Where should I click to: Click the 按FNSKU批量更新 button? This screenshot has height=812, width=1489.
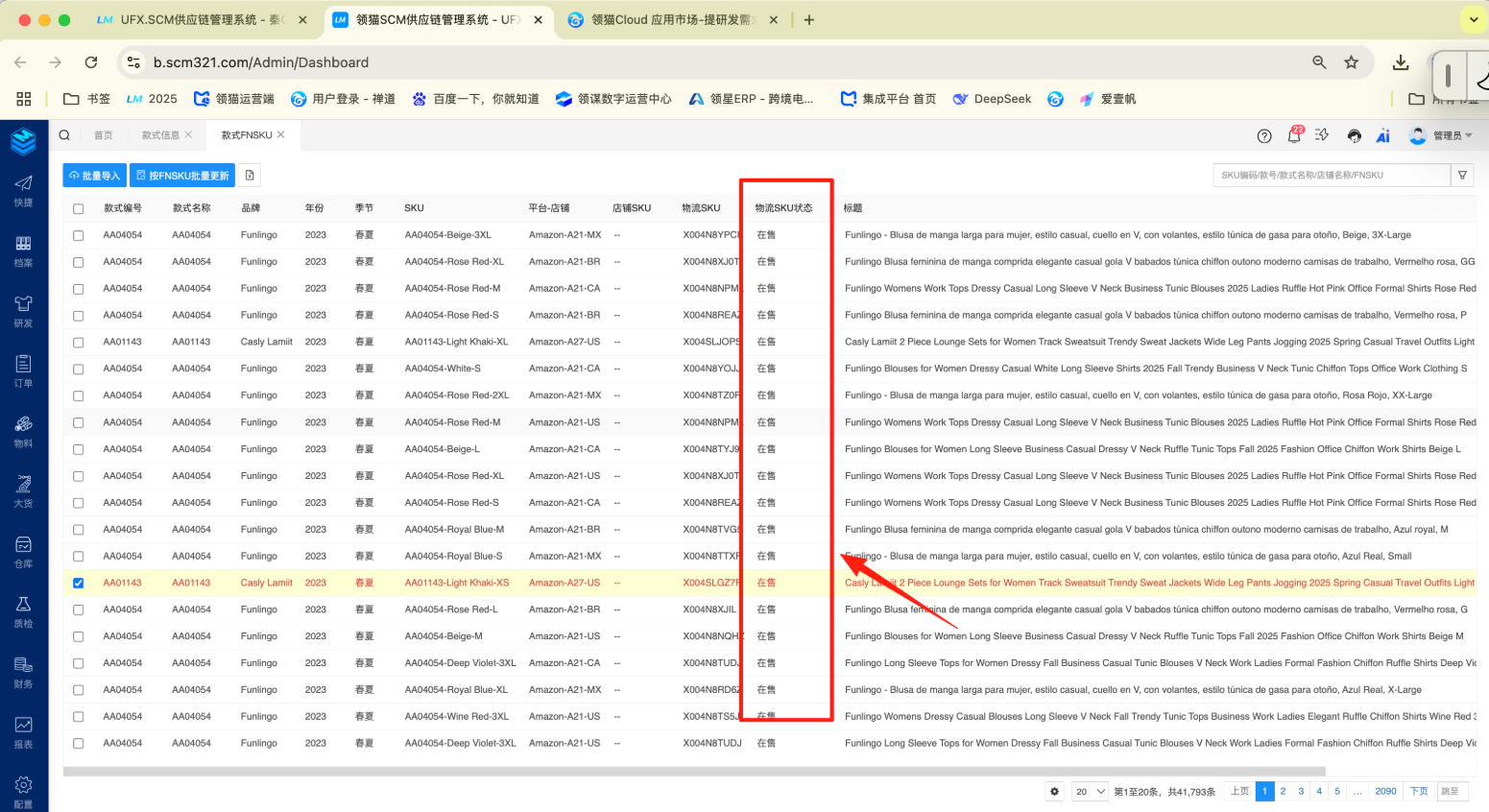pyautogui.click(x=182, y=176)
